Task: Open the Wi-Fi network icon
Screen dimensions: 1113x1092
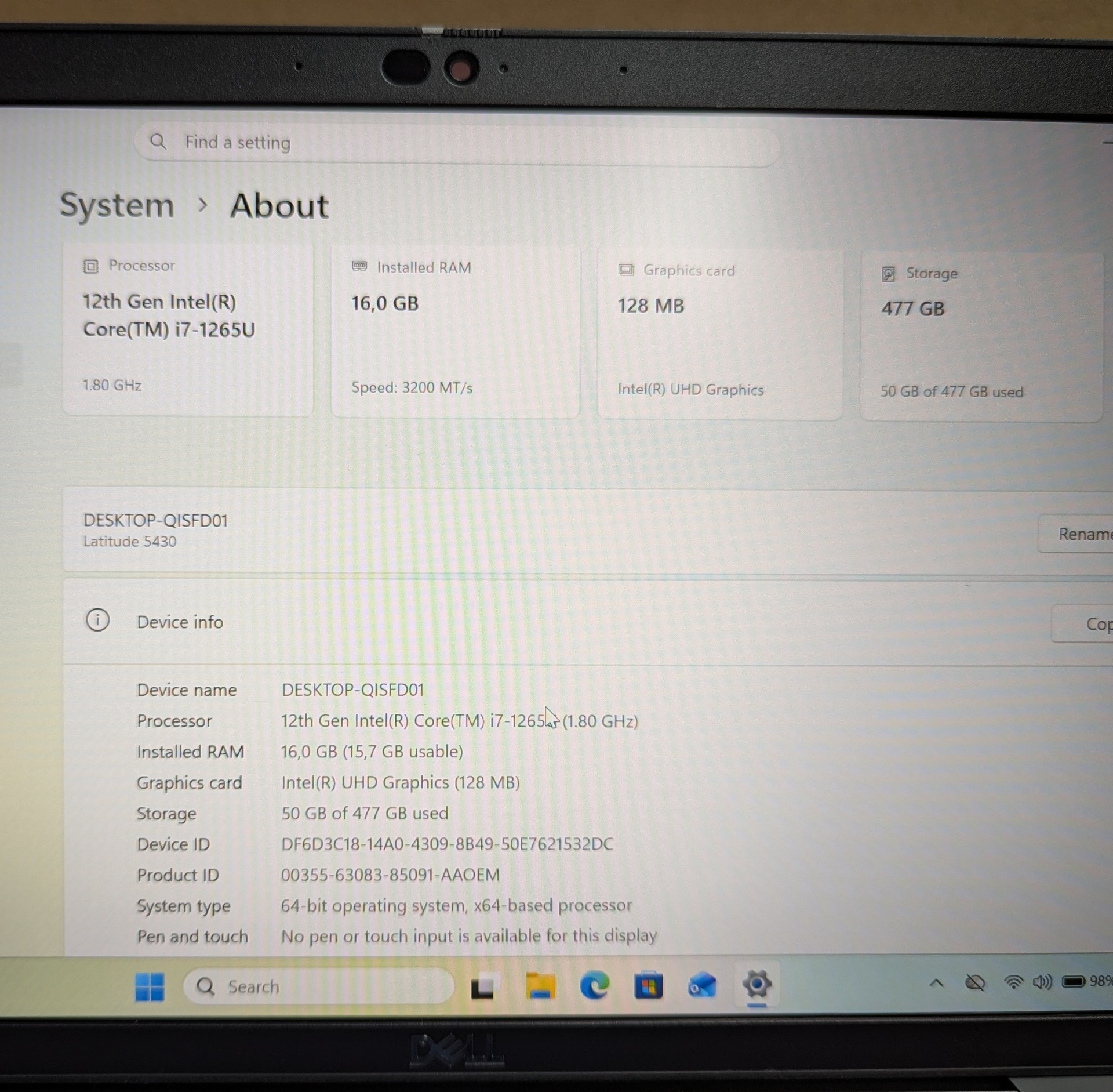Action: (1013, 982)
